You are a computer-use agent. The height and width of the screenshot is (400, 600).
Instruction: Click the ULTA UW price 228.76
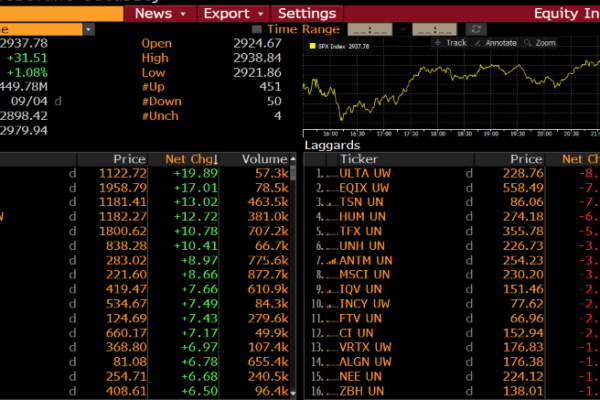click(523, 173)
